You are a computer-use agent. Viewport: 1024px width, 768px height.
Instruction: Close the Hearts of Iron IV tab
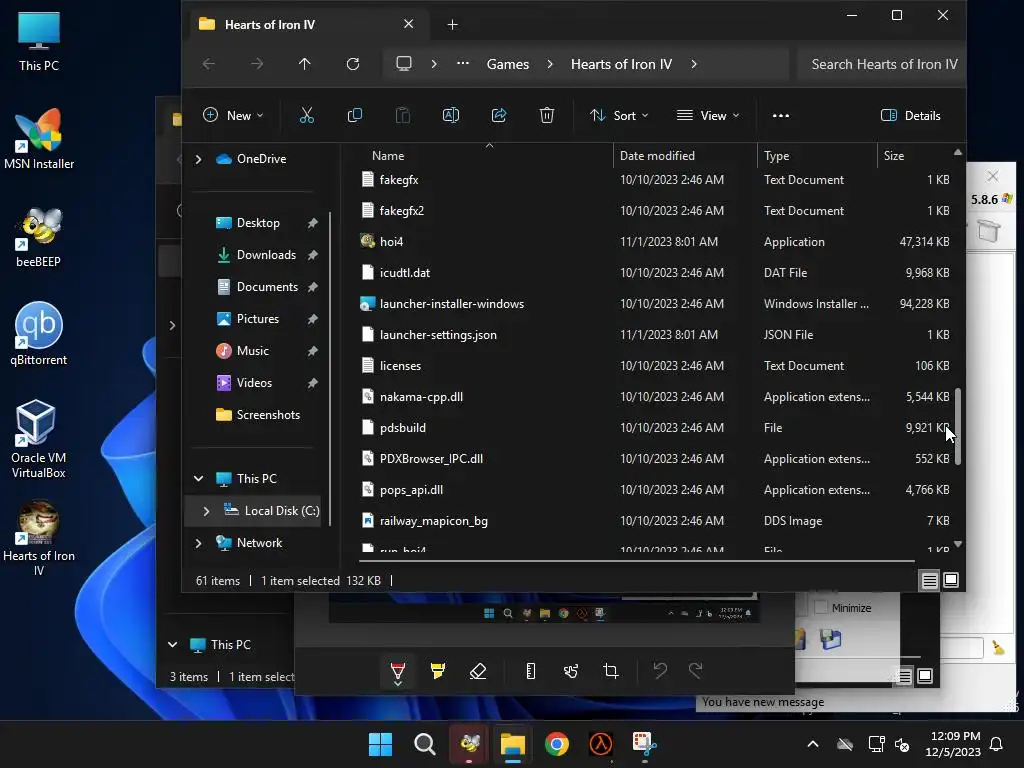[408, 24]
